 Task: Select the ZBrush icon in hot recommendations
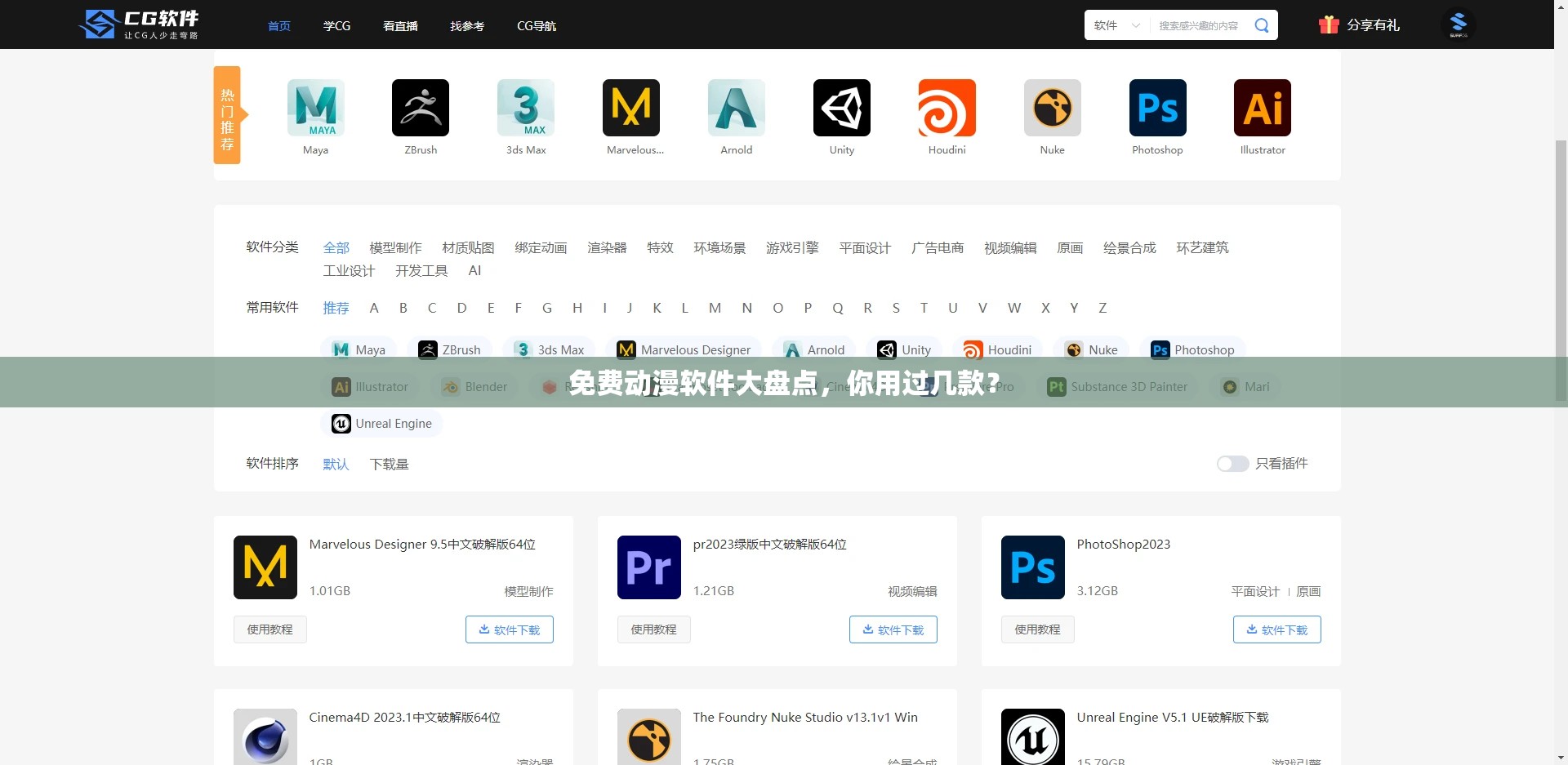click(x=420, y=108)
